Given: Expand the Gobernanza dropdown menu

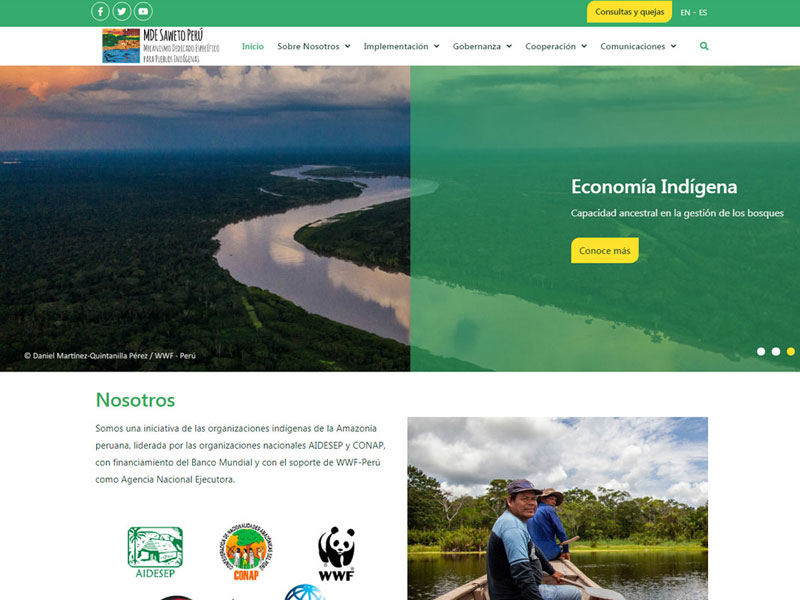Looking at the screenshot, I should 482,46.
